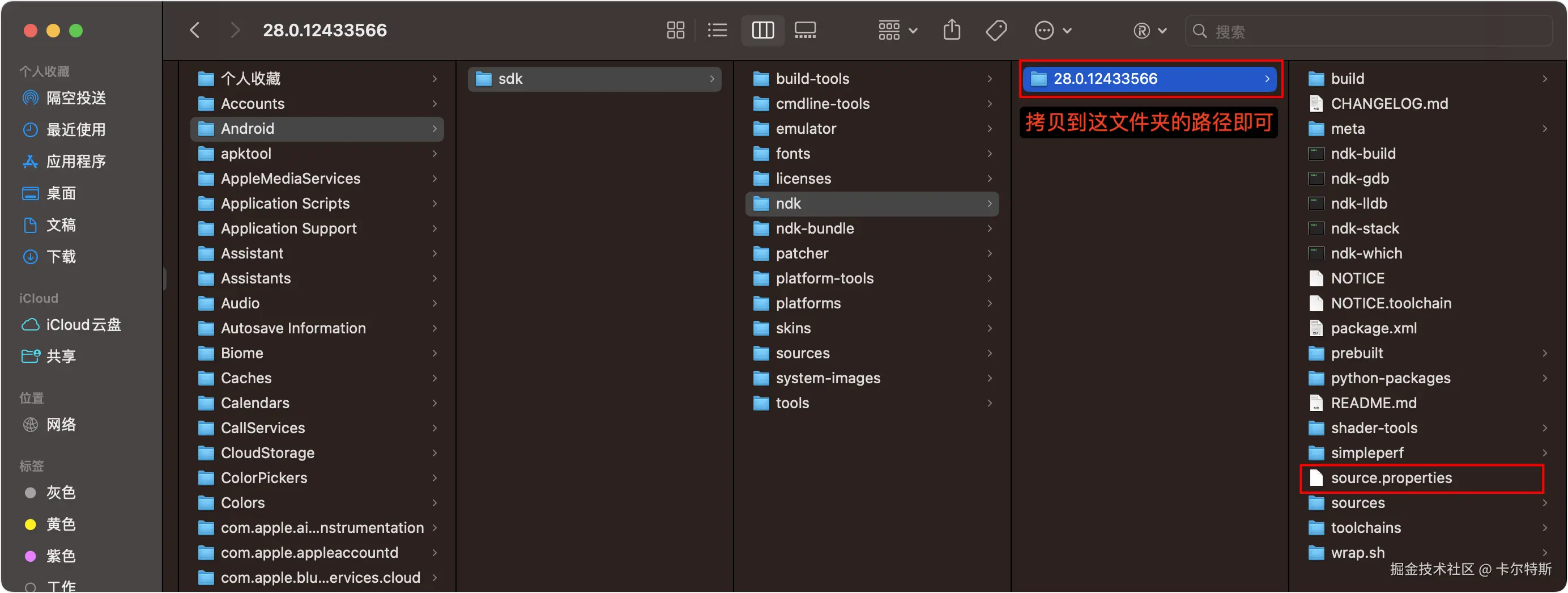This screenshot has width=1568, height=593.
Task: Select the CHANGELOG.md file
Action: point(1428,104)
